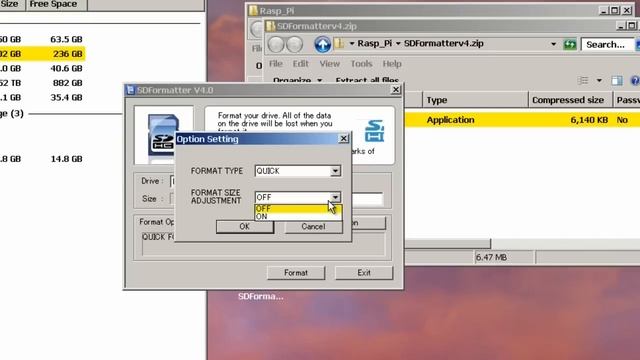Click the Format button in SDFormatter
The width and height of the screenshot is (640, 360).
[x=296, y=273]
